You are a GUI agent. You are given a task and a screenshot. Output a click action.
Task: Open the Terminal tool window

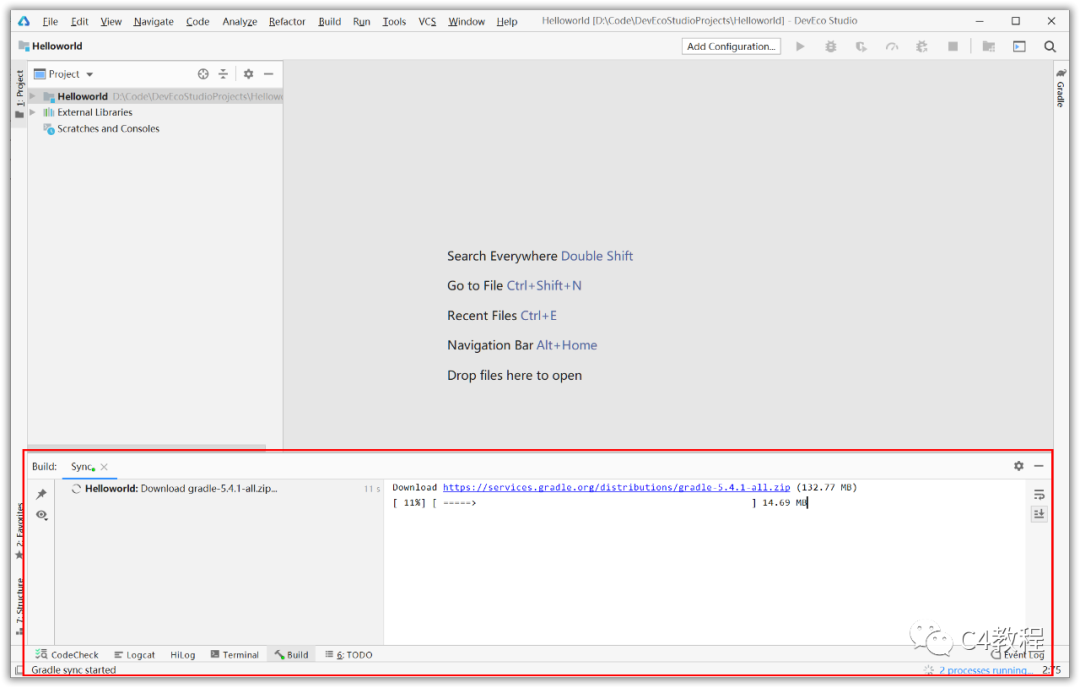click(235, 655)
